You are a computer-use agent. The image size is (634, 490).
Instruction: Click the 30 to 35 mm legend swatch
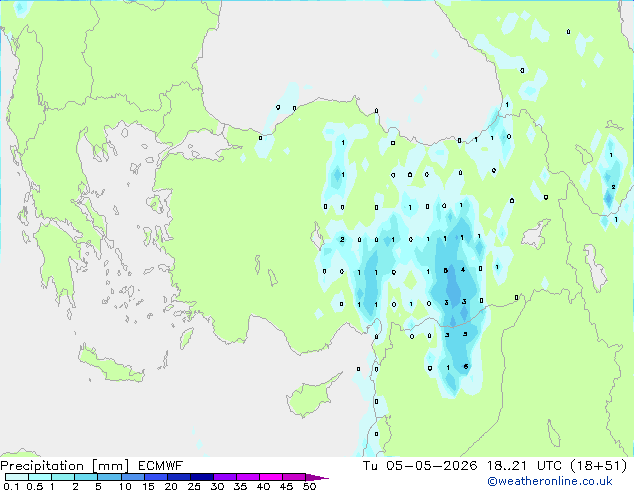coord(224,477)
